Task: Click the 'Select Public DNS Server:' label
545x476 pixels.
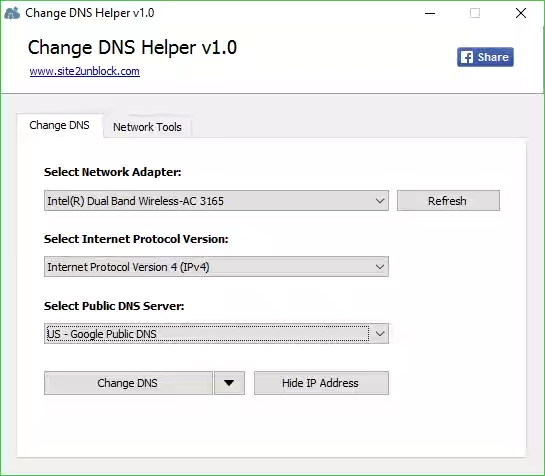Action: click(114, 306)
